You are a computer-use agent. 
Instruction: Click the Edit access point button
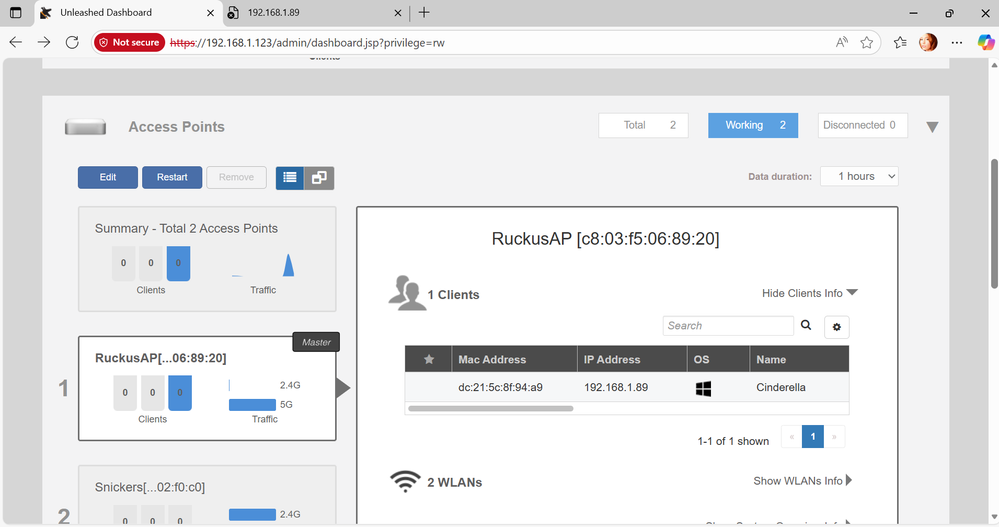click(x=108, y=177)
